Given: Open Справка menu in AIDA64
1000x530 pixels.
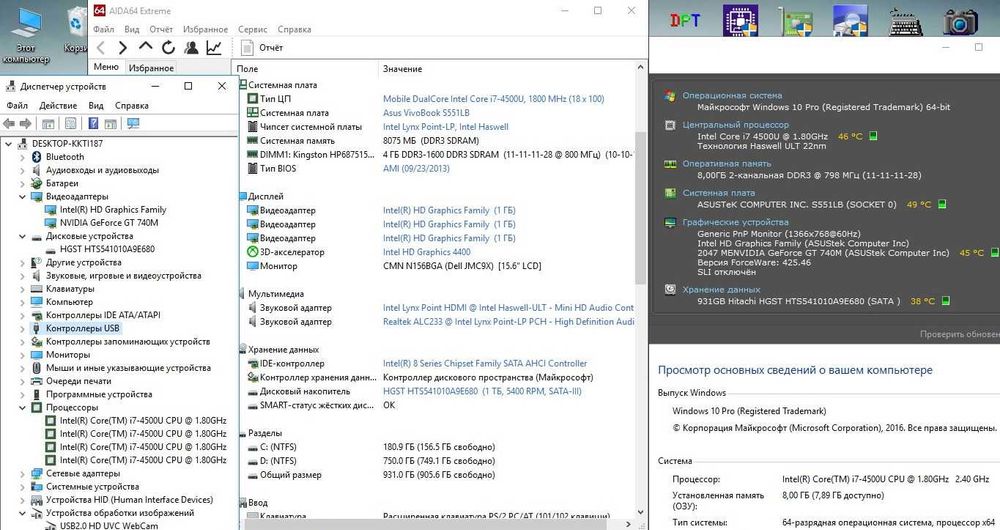Looking at the screenshot, I should coord(294,29).
